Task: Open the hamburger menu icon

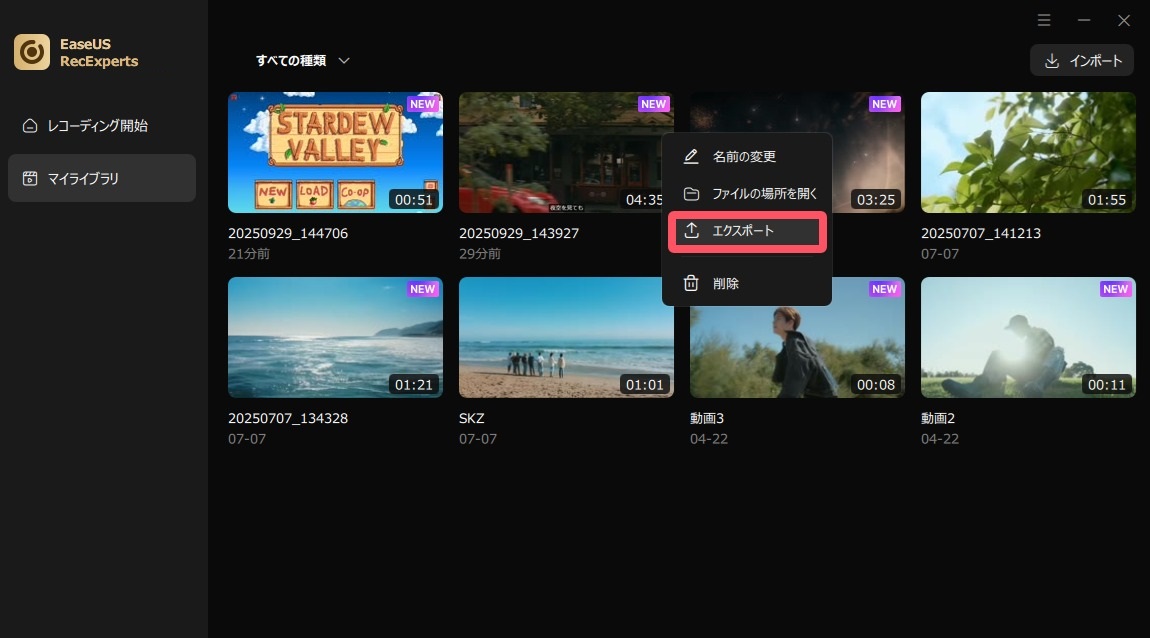Action: coord(1044,20)
